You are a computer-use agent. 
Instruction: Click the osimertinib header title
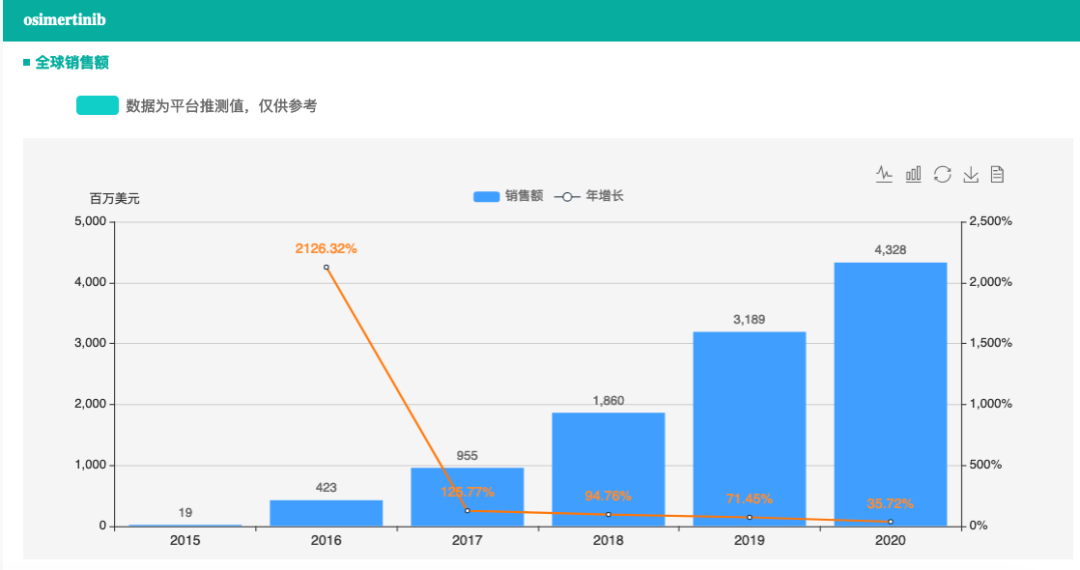click(x=65, y=20)
